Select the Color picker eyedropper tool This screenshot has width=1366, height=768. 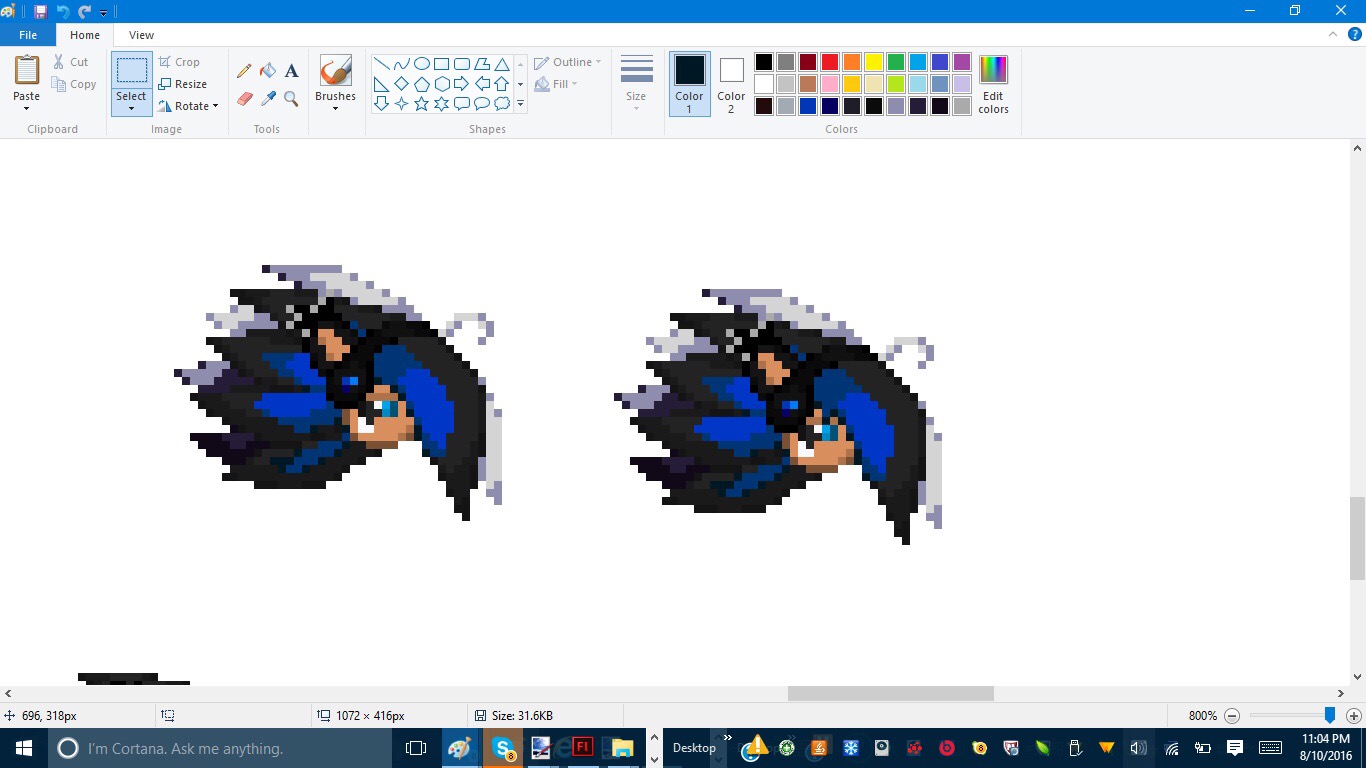[268, 98]
